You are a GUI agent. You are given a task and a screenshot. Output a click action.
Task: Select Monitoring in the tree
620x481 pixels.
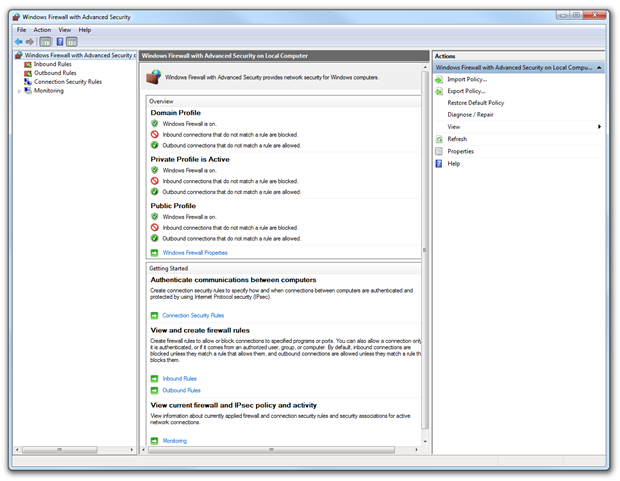[x=49, y=91]
